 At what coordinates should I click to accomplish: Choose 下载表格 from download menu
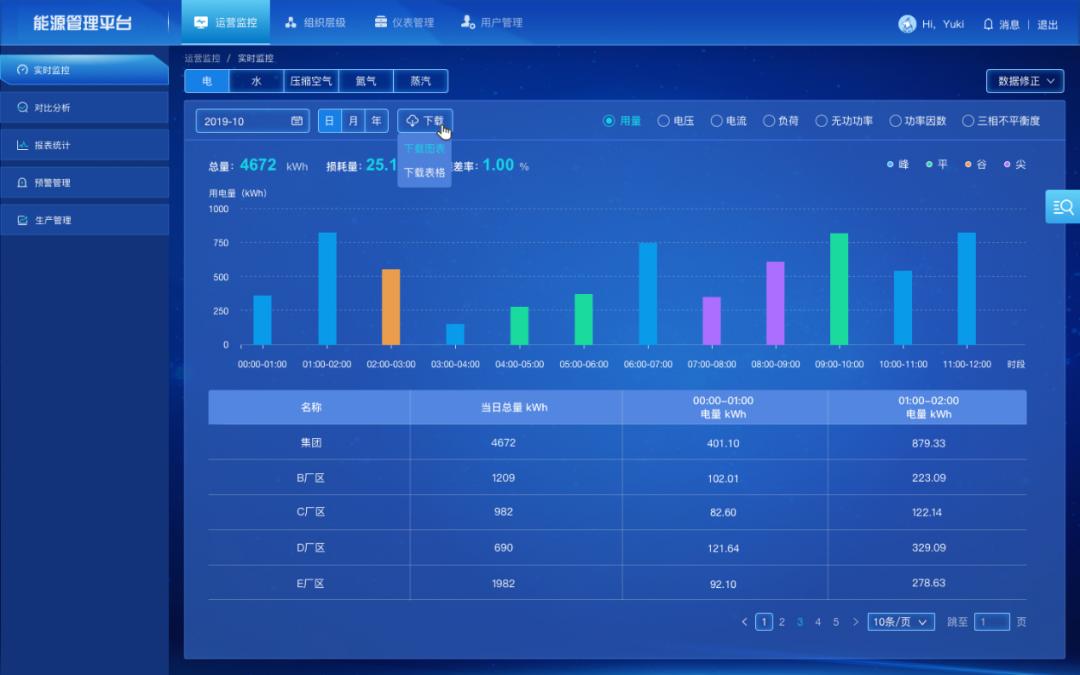[x=424, y=173]
